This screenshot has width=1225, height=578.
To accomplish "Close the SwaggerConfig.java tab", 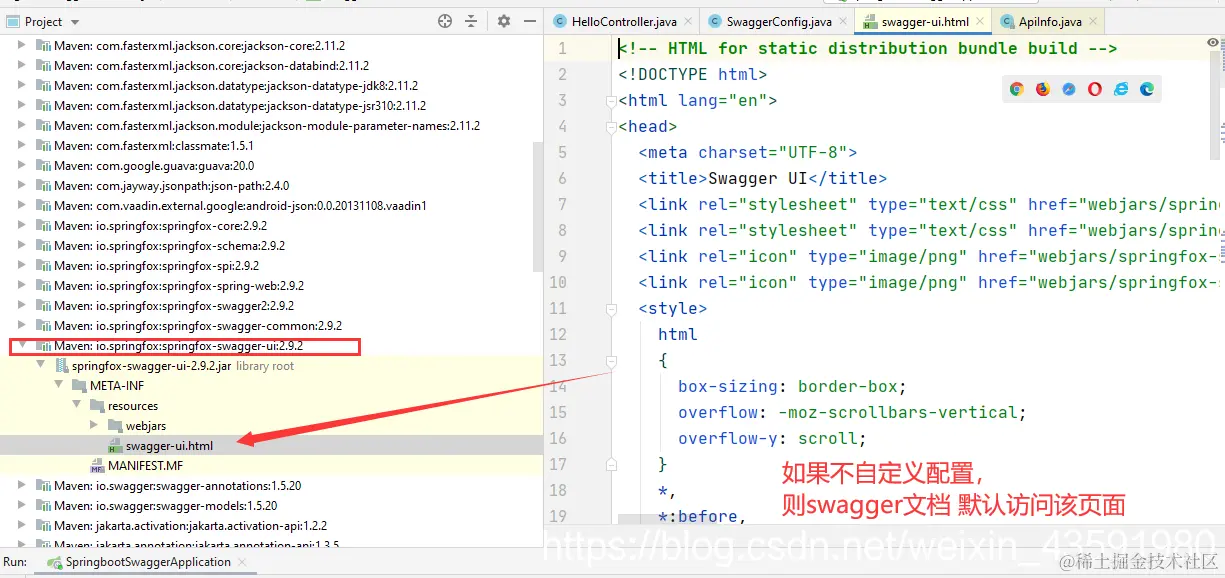I will coord(842,22).
